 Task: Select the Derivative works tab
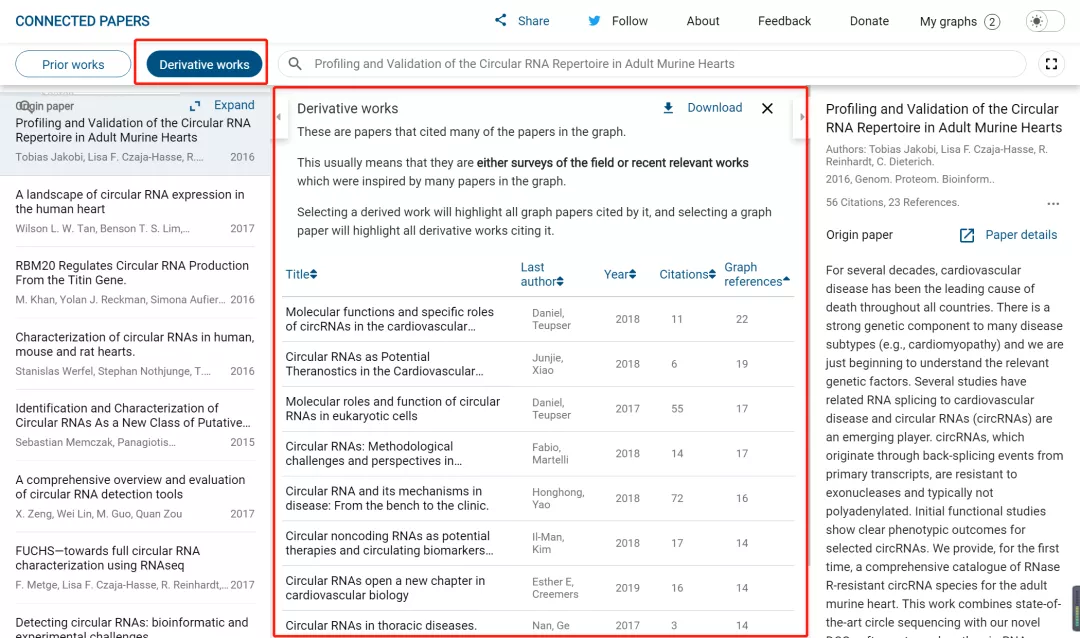[x=204, y=64]
